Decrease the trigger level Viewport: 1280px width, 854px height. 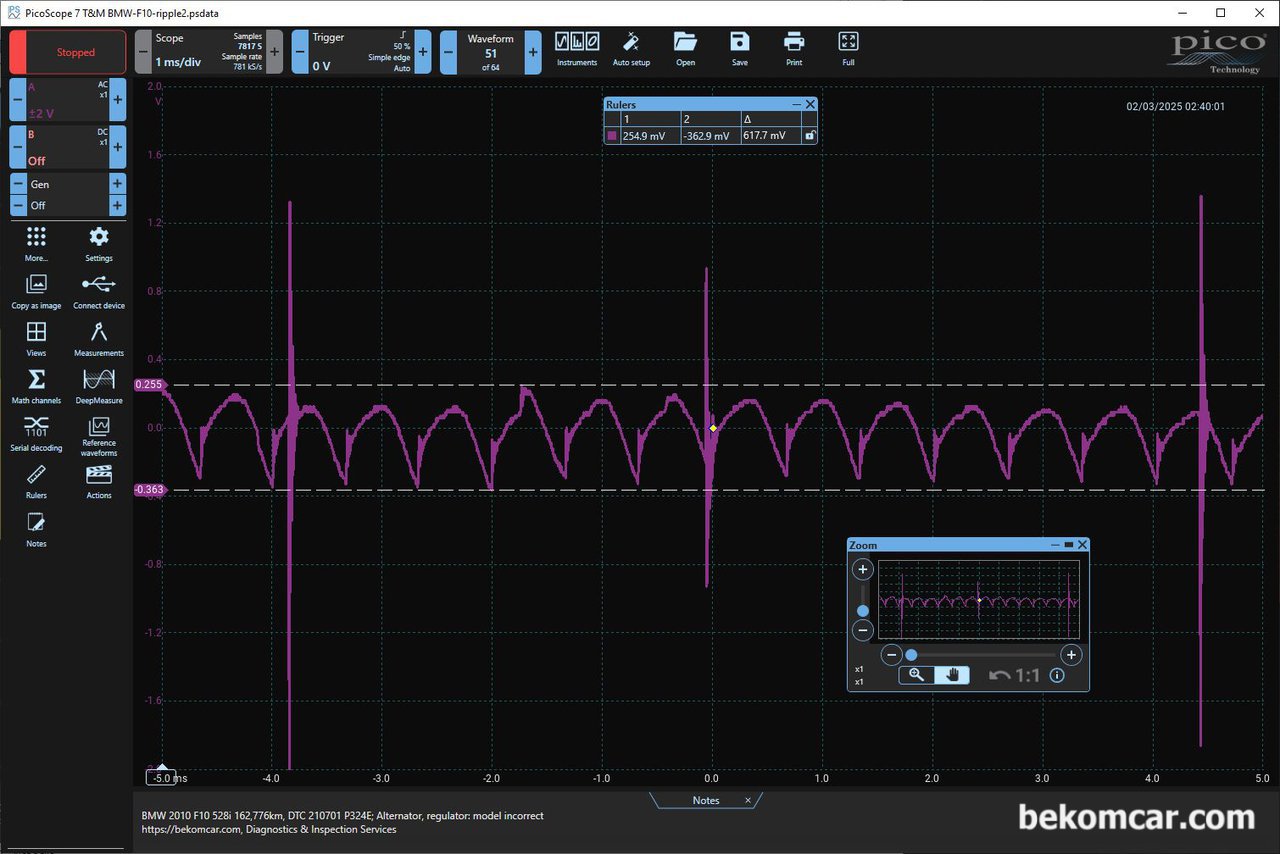(300, 51)
